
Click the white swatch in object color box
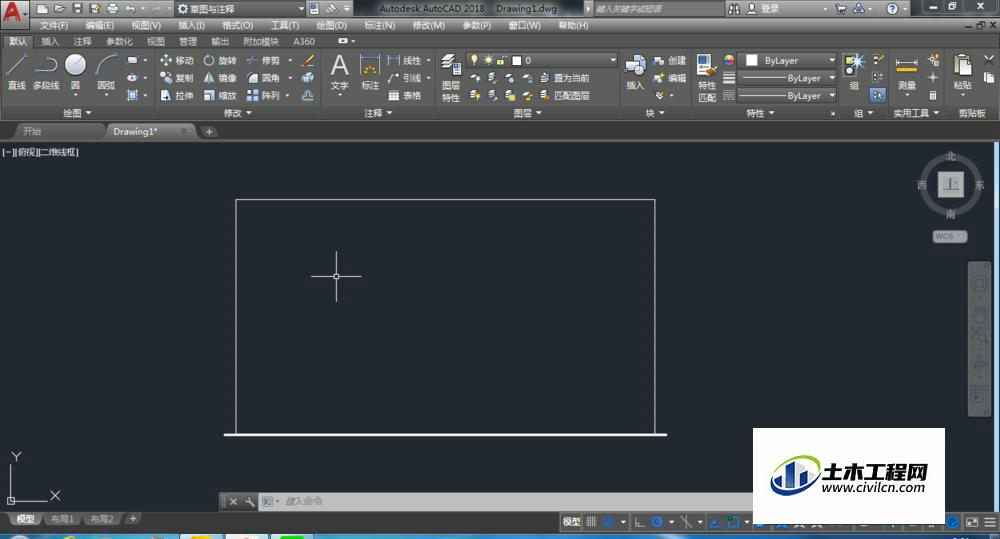click(752, 60)
